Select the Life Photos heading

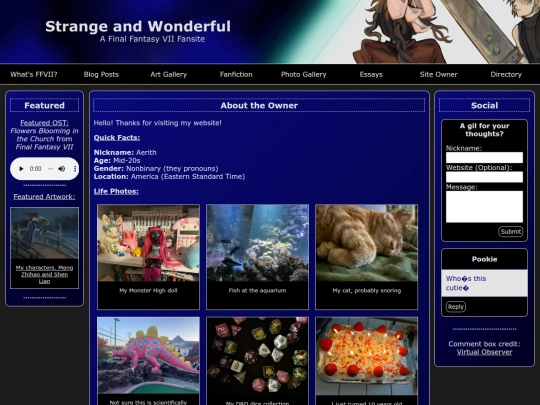[116, 191]
